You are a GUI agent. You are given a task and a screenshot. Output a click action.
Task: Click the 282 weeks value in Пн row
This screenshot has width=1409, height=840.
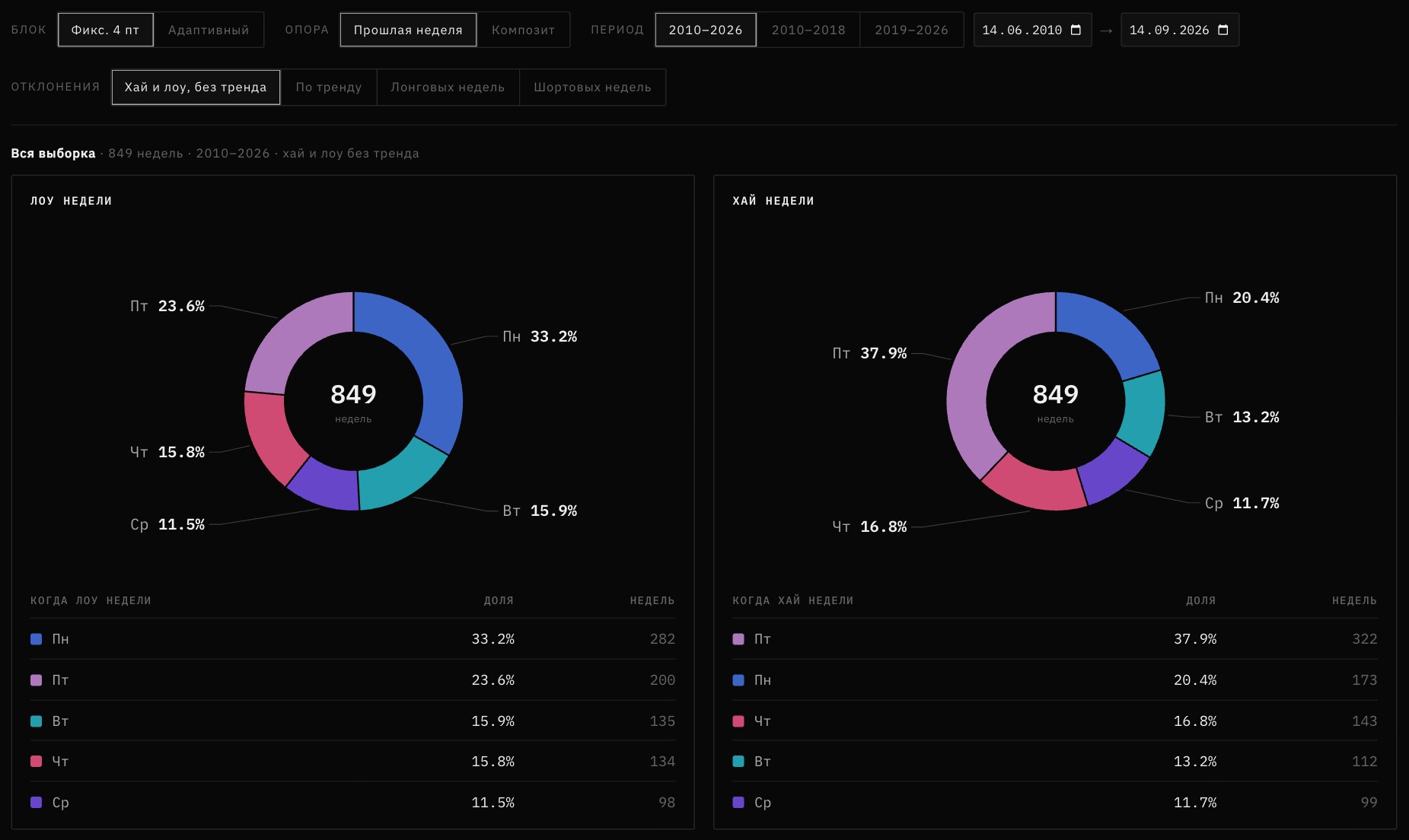coord(662,639)
